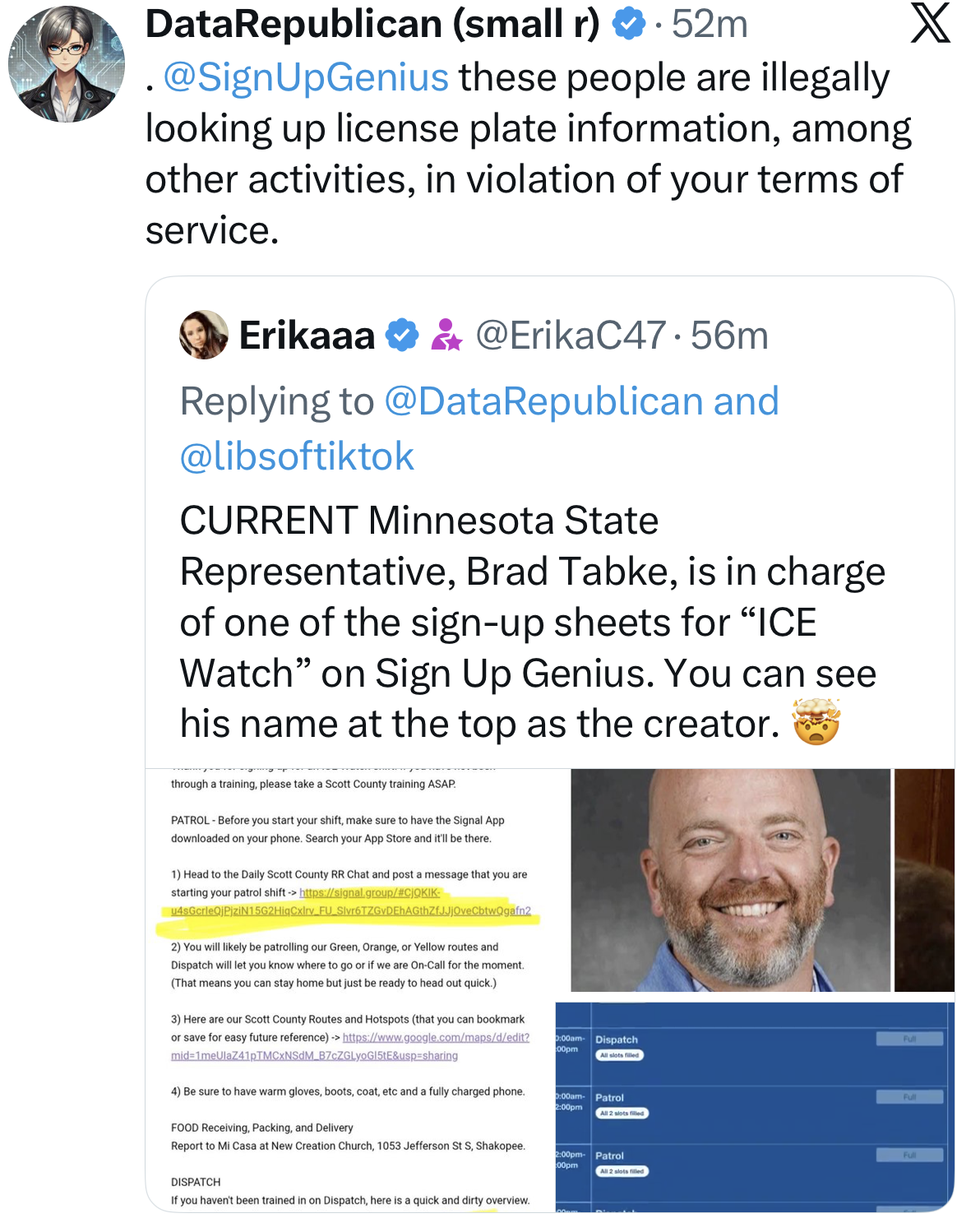The image size is (957, 1232).
Task: Click the Full button in the Dispatch row
Action: pyautogui.click(x=908, y=1039)
